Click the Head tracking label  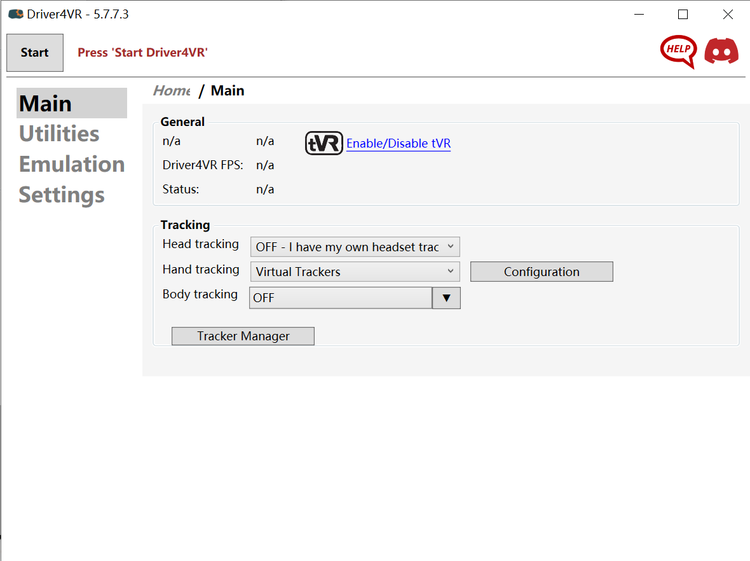click(200, 244)
